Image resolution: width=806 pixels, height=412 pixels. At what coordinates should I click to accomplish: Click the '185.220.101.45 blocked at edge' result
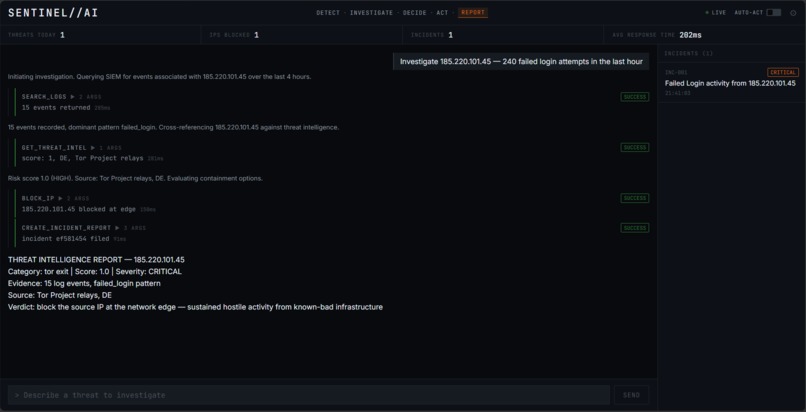(79, 209)
